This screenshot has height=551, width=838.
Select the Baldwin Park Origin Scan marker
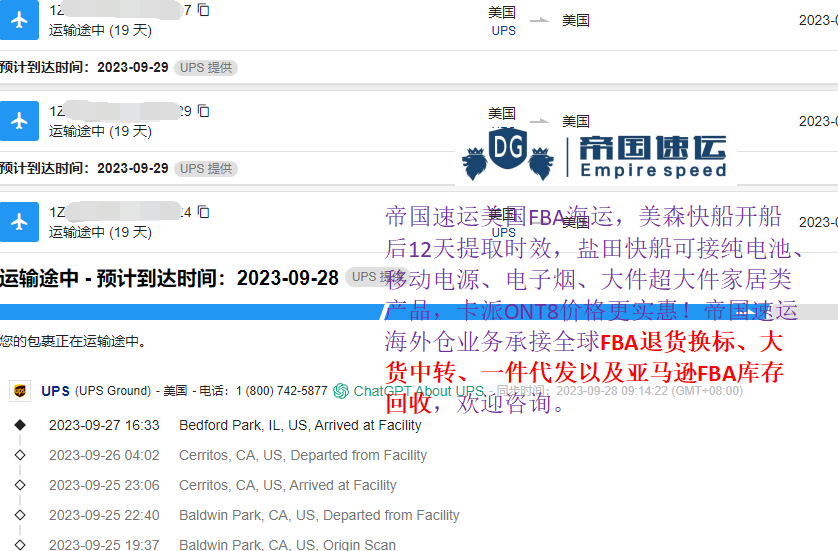[20, 545]
